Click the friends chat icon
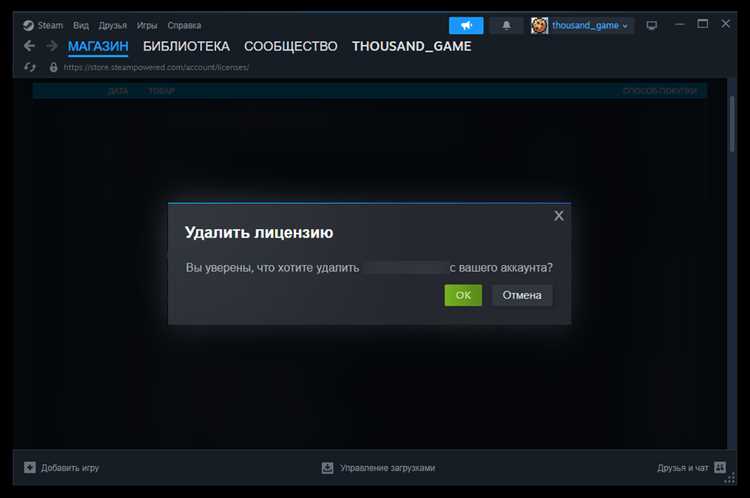Viewport: 750px width, 498px height. (x=720, y=467)
